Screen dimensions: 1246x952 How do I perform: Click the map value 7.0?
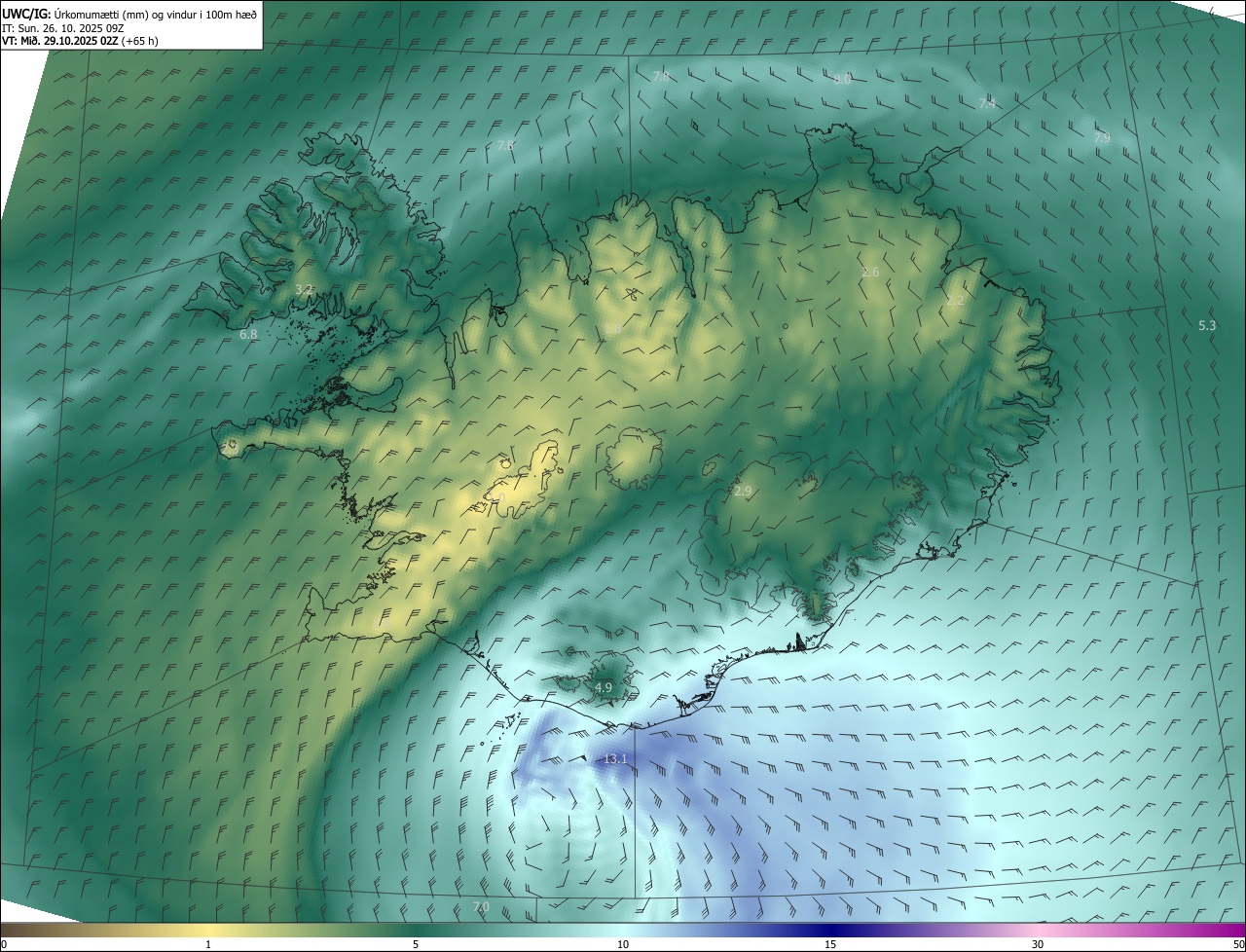coord(481,907)
